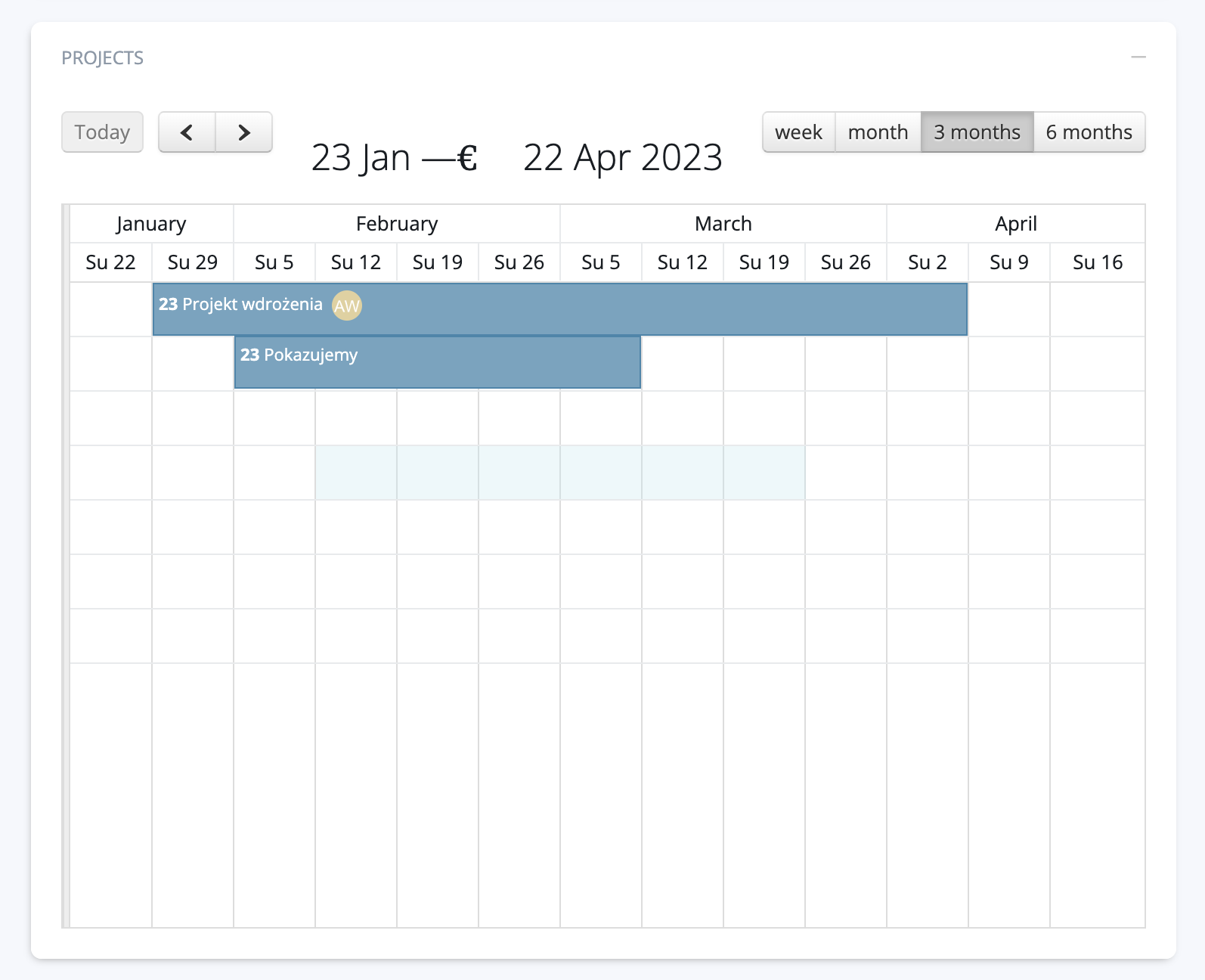
Task: Switch to month view
Action: (878, 132)
